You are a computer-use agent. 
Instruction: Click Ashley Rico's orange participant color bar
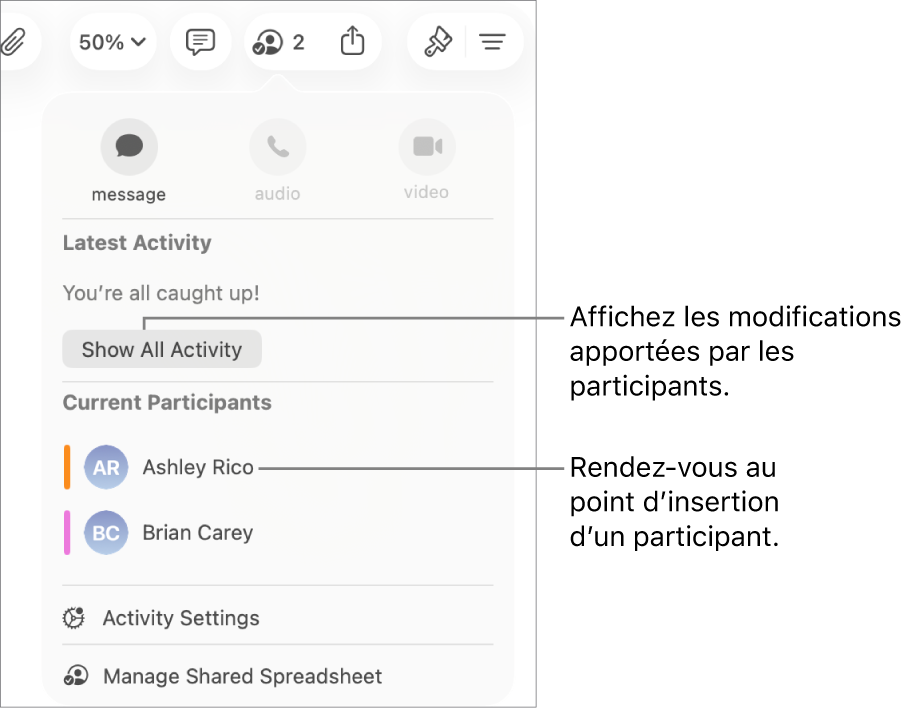pyautogui.click(x=67, y=467)
